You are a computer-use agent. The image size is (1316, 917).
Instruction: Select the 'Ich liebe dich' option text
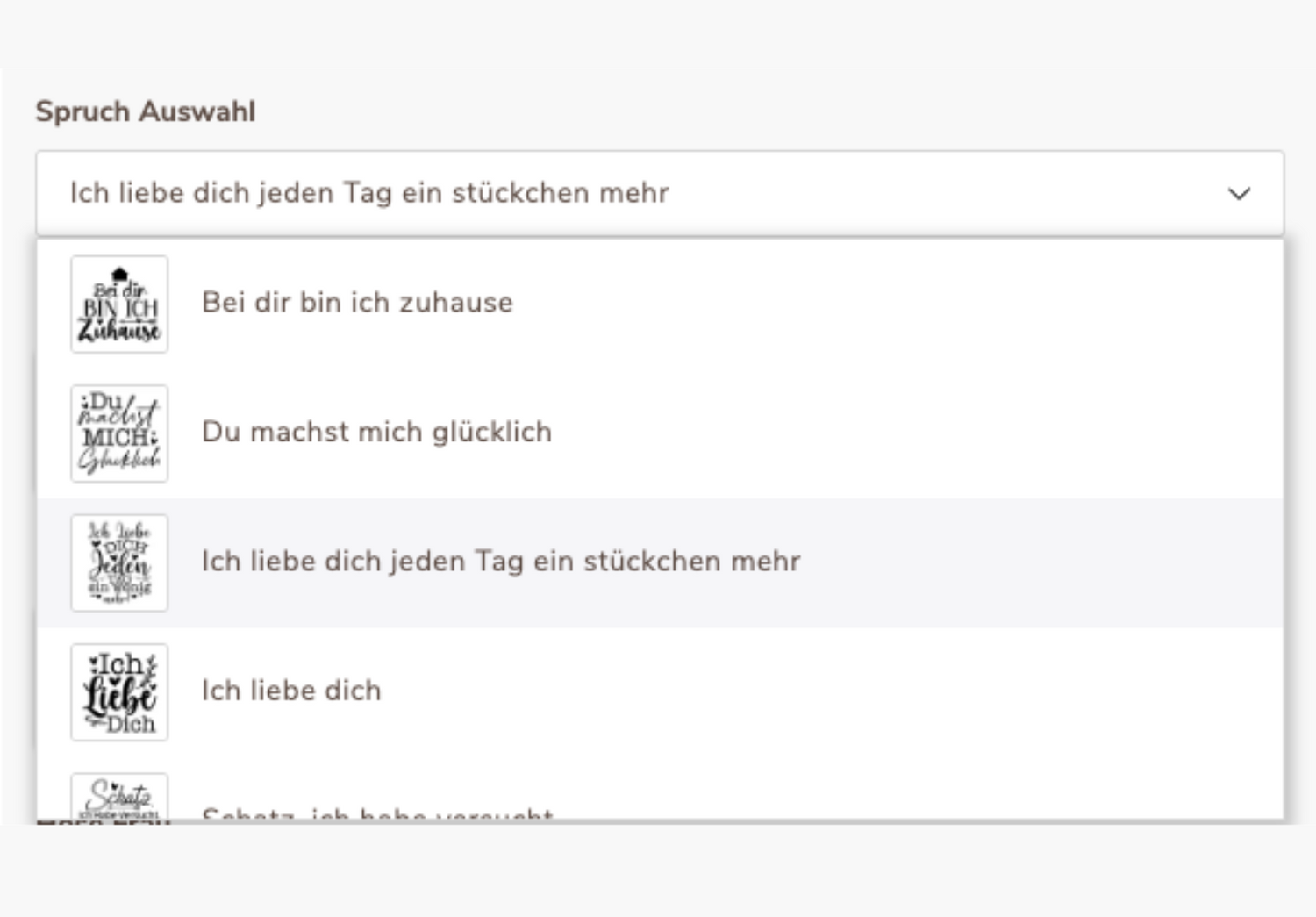coord(291,691)
